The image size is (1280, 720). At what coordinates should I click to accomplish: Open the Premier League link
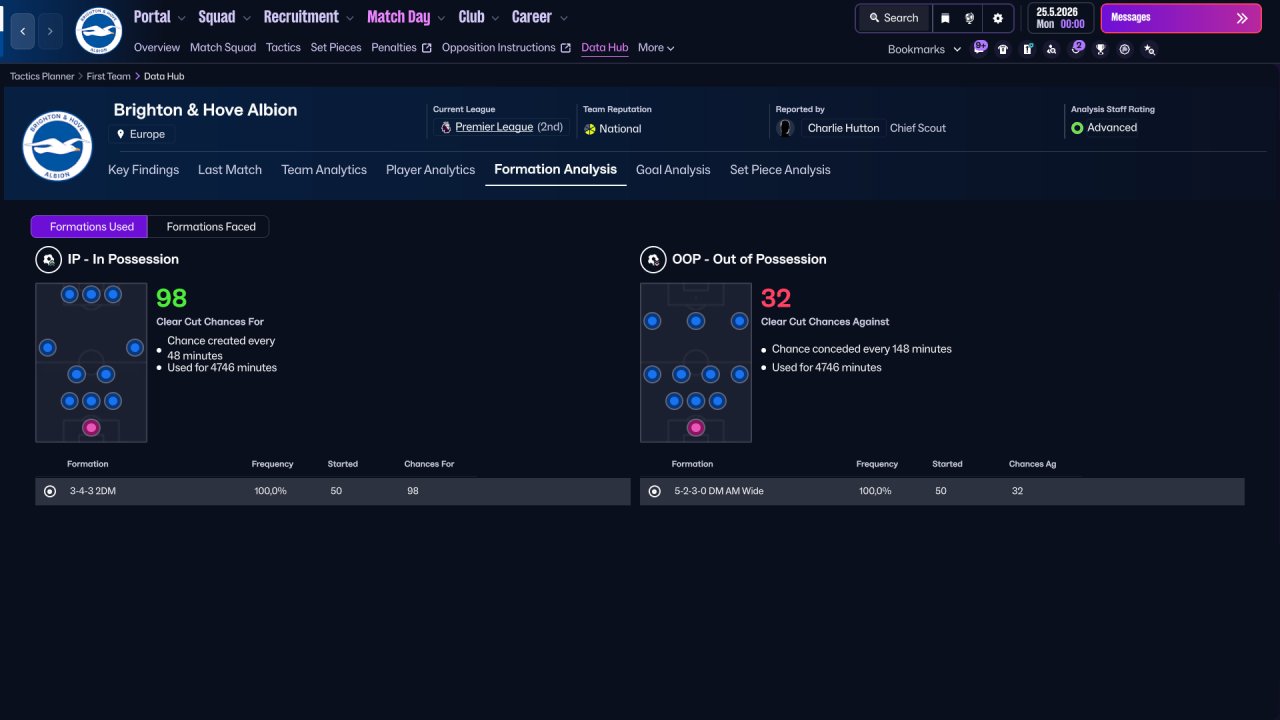(494, 128)
